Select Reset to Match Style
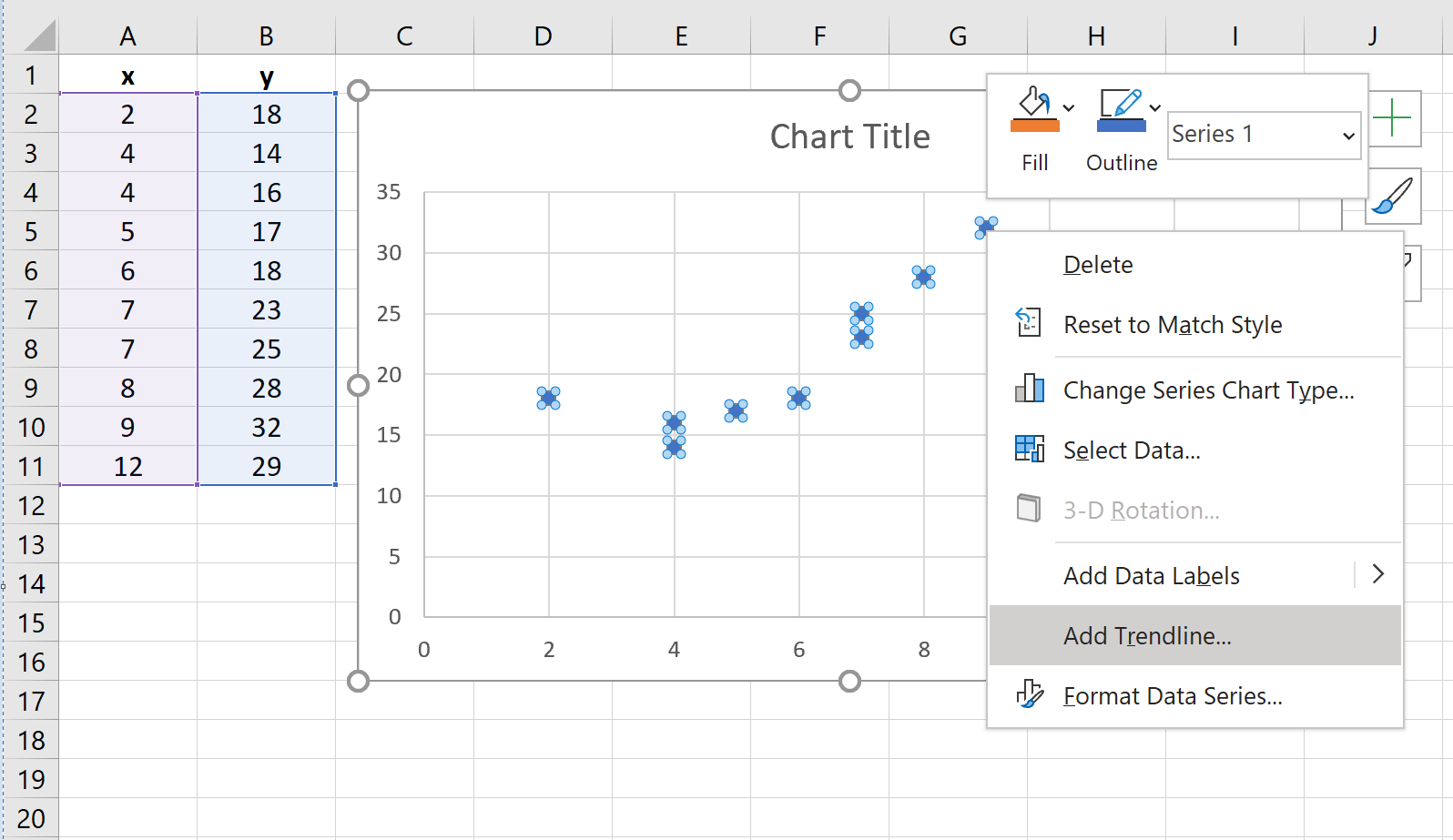The image size is (1453, 840). (1173, 325)
